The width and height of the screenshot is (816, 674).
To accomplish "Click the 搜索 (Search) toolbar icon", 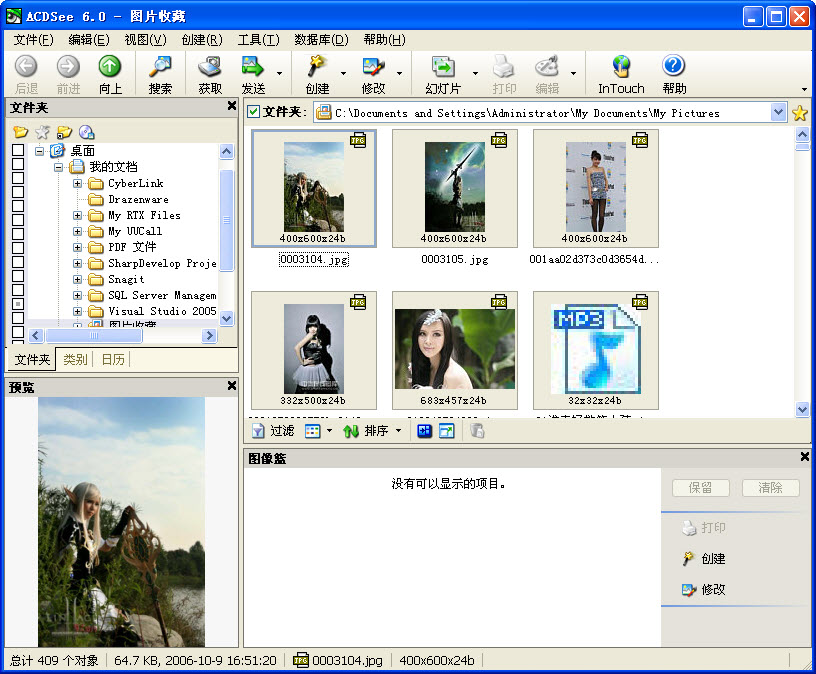I will coord(160,68).
